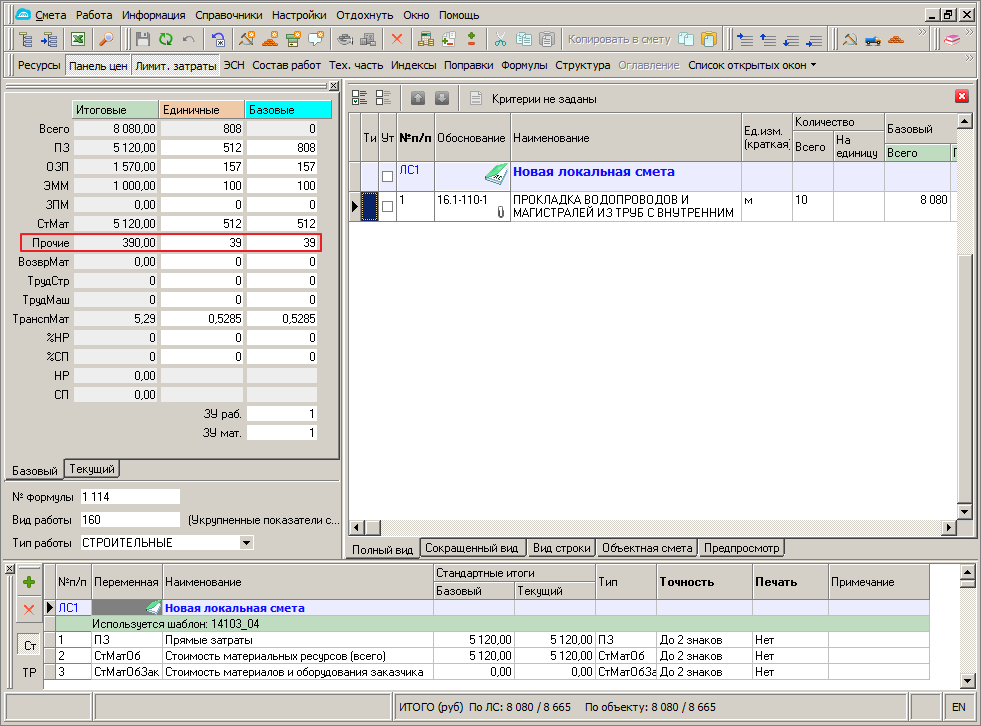
Task: Tick the checkbox in ЛС1 row
Action: [x=387, y=176]
